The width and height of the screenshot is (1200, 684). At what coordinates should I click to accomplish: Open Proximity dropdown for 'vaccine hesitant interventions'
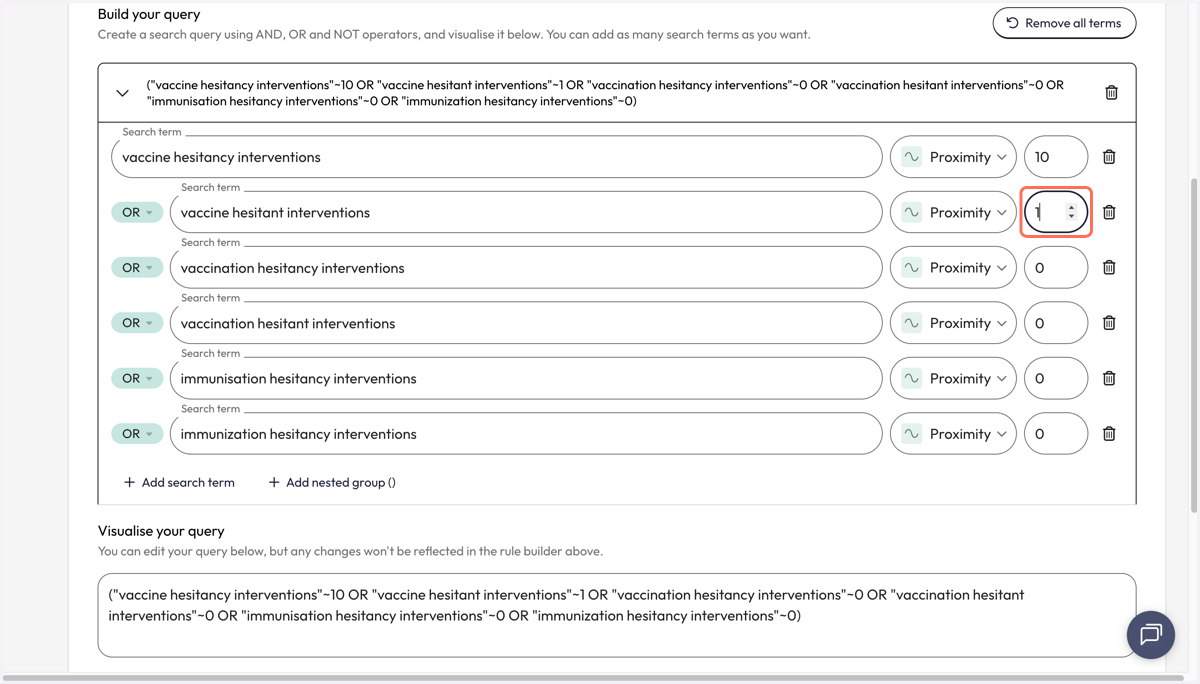(x=953, y=212)
